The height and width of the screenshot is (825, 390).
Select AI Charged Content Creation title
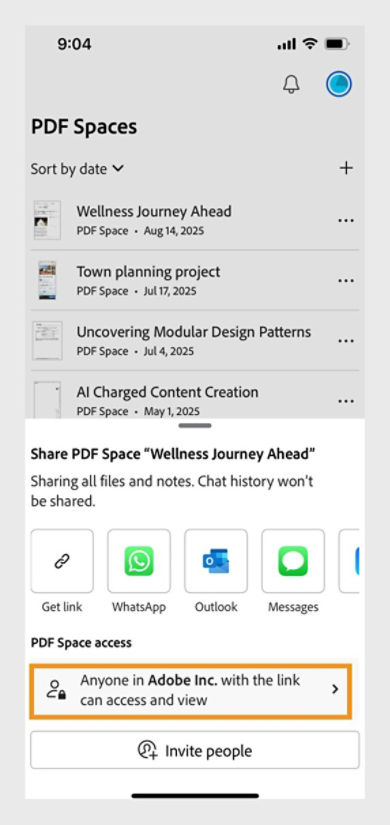pyautogui.click(x=167, y=393)
